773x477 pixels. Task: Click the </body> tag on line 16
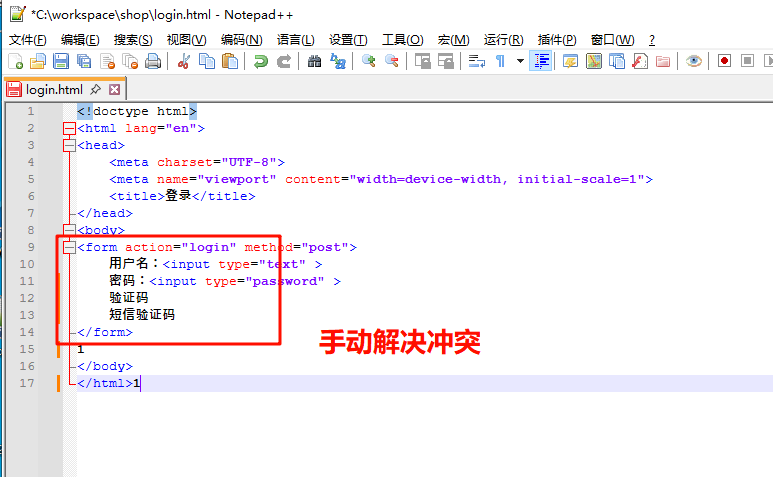pyautogui.click(x=105, y=367)
